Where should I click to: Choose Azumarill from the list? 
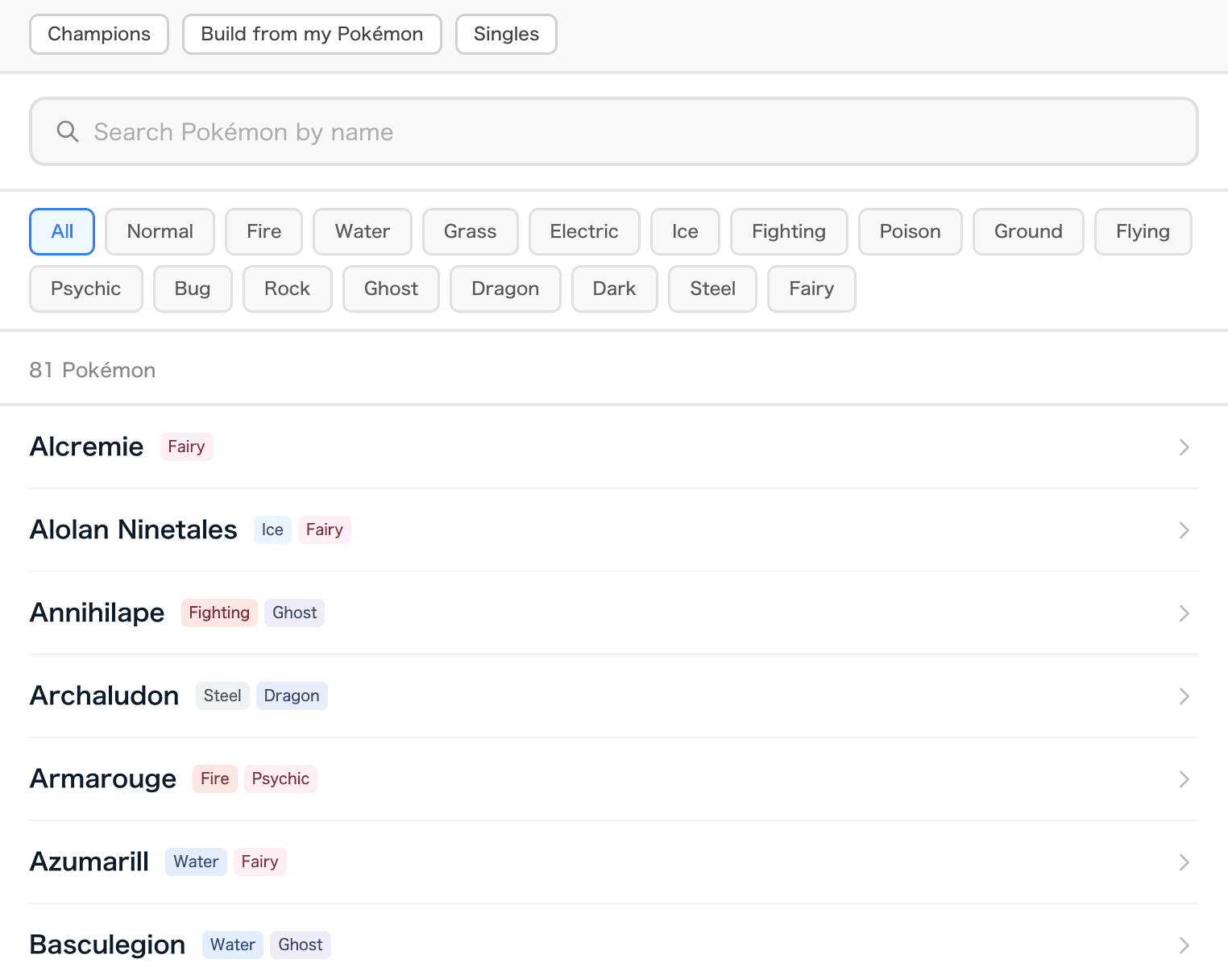pos(89,862)
